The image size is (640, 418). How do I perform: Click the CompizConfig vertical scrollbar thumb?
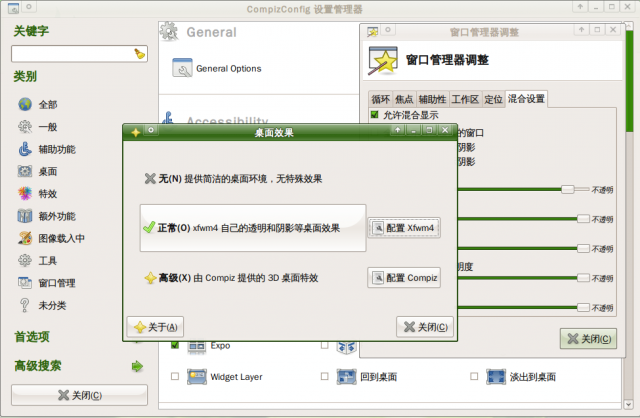coord(629,80)
